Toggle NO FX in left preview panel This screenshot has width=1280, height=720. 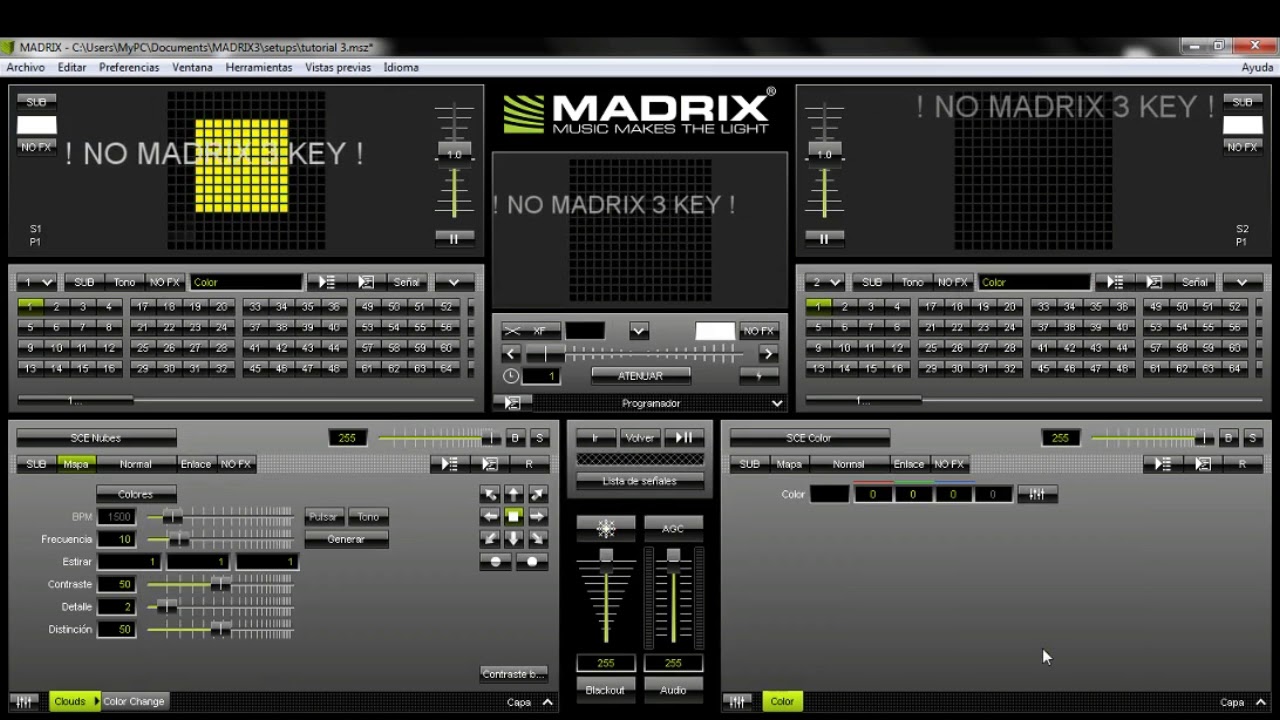coord(36,147)
